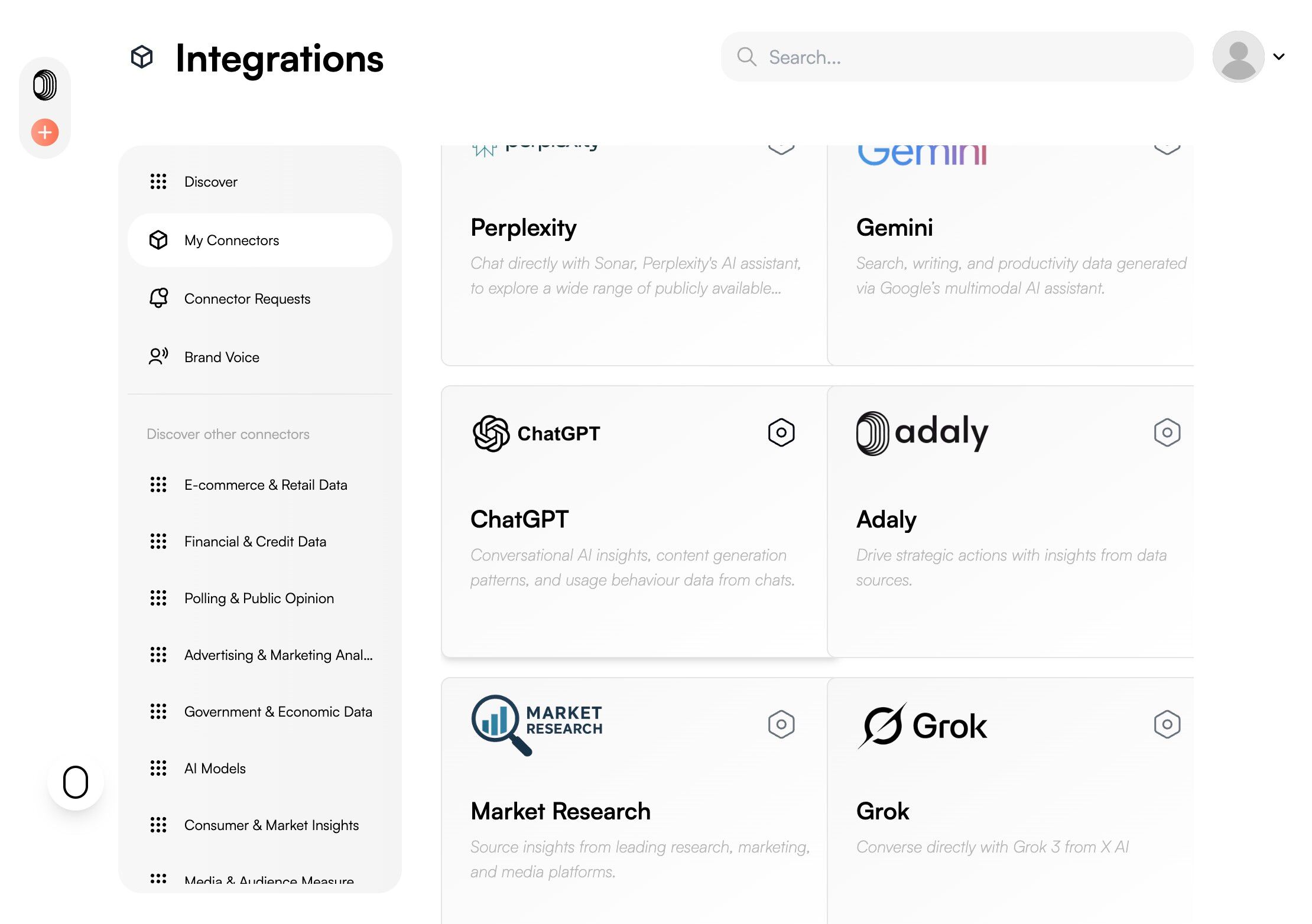Click the Adaly logo in the left rail
The image size is (1312, 924).
45,85
